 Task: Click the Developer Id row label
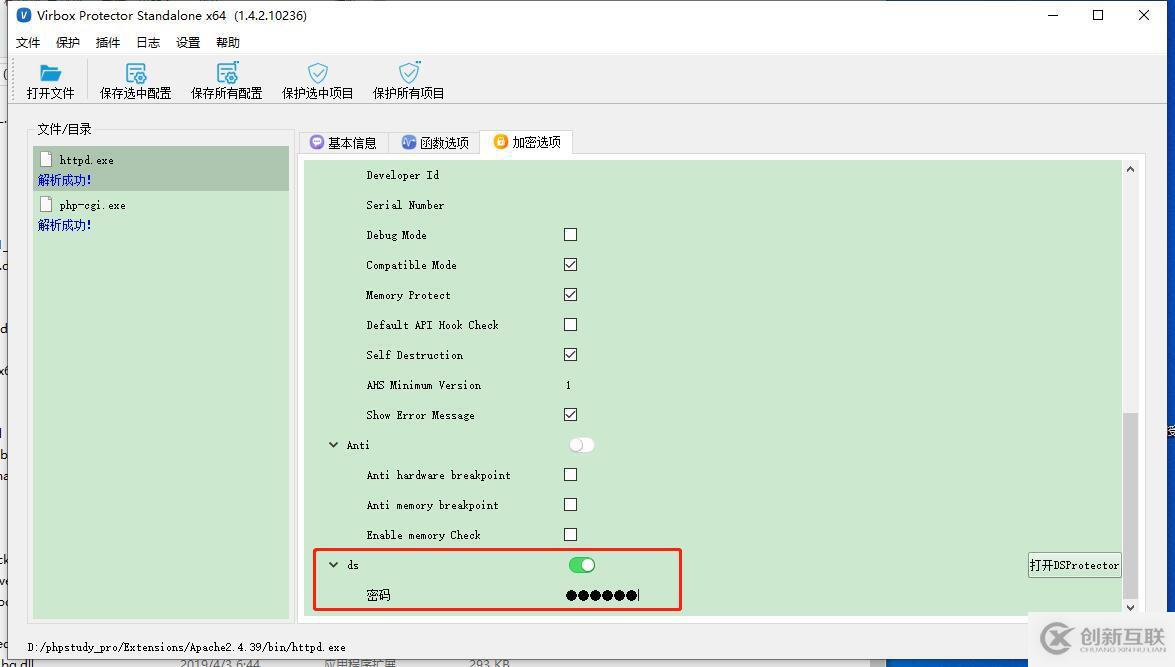pos(402,175)
